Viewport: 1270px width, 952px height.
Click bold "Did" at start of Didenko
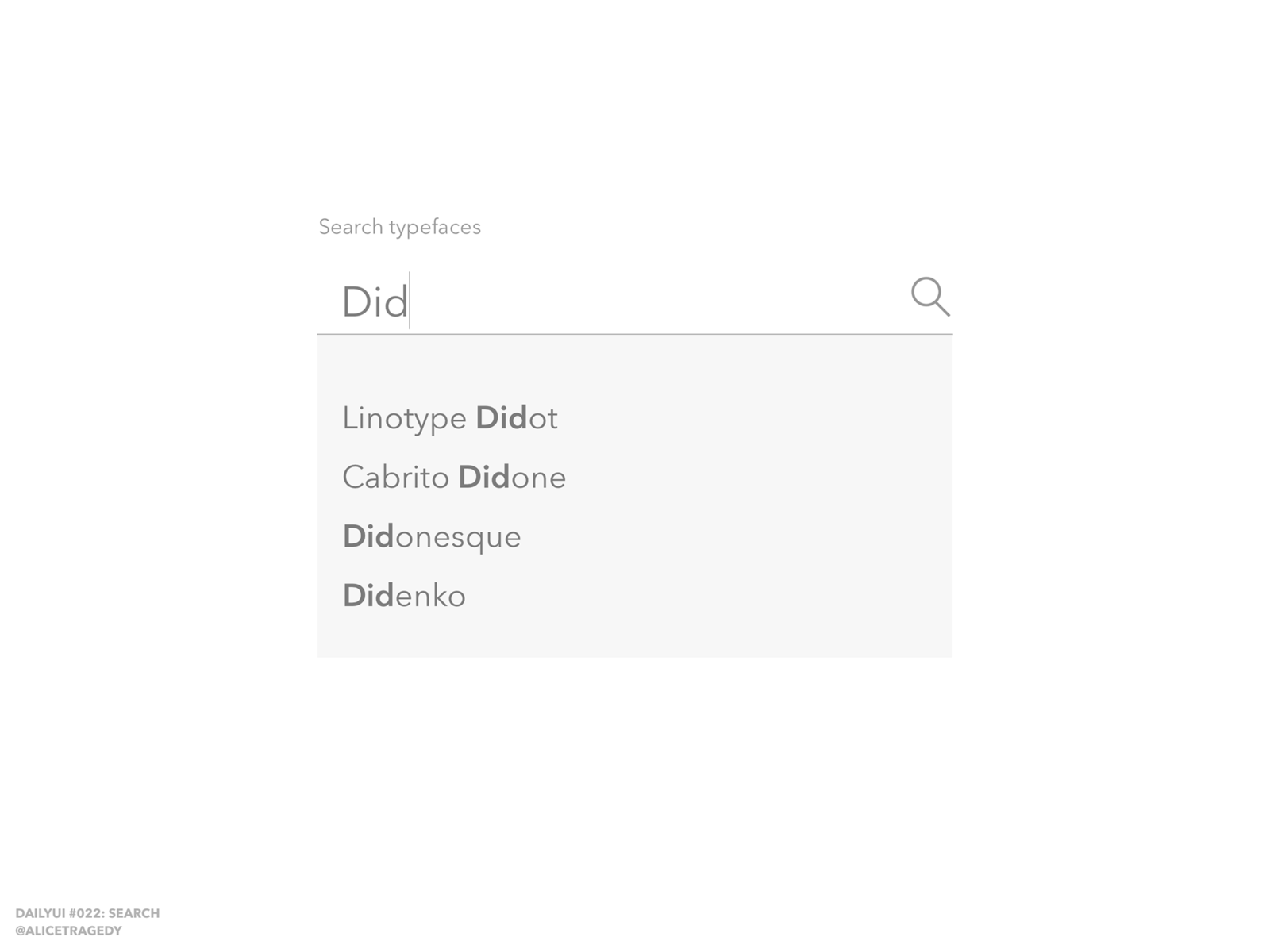click(x=368, y=596)
